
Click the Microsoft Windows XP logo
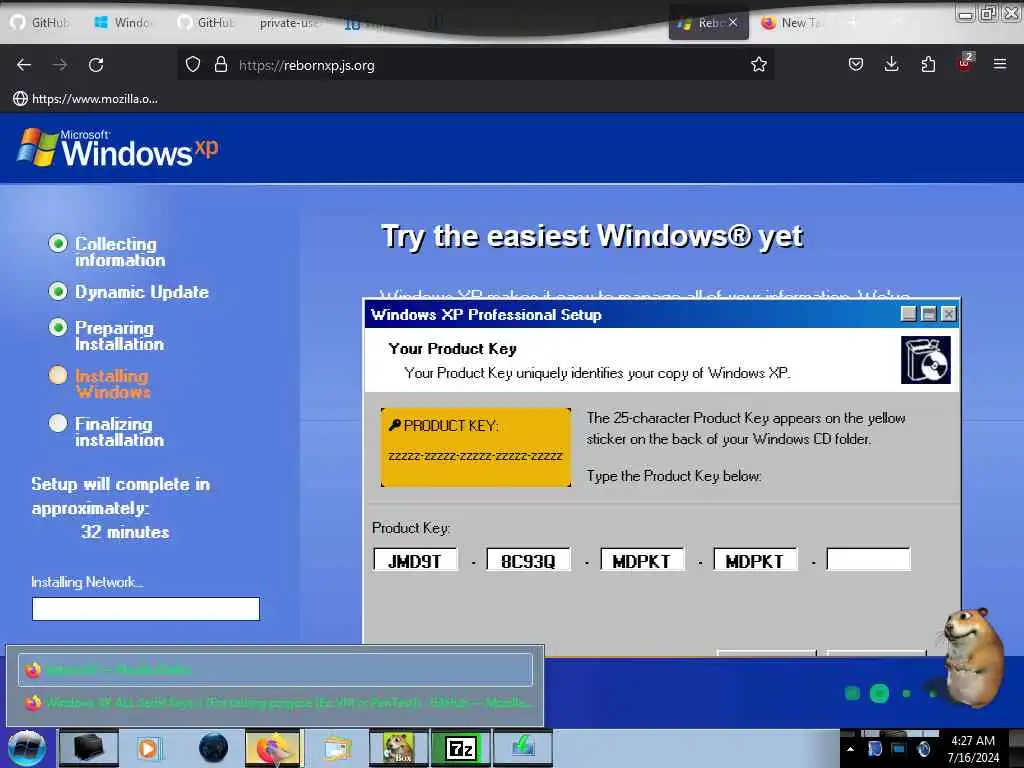[x=118, y=148]
